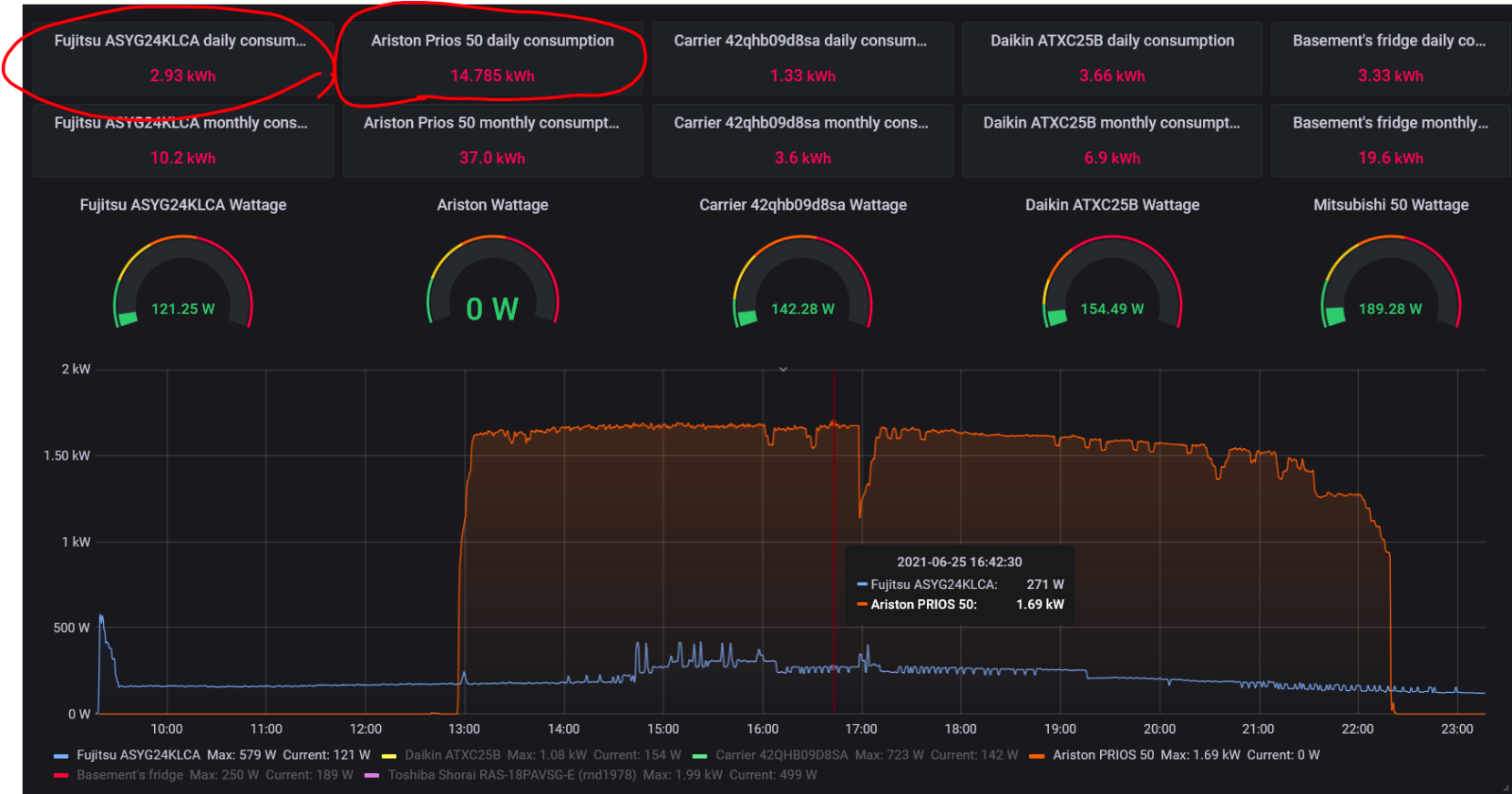Click the purple Toshiba Shorai legend swatch
The image size is (1512, 794).
372,776
